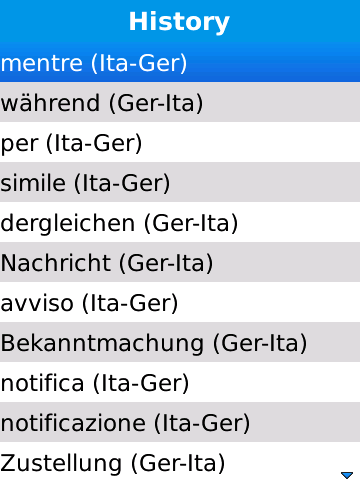Open während (Ger-Ita) history entry
The image size is (360, 480).
(180, 102)
